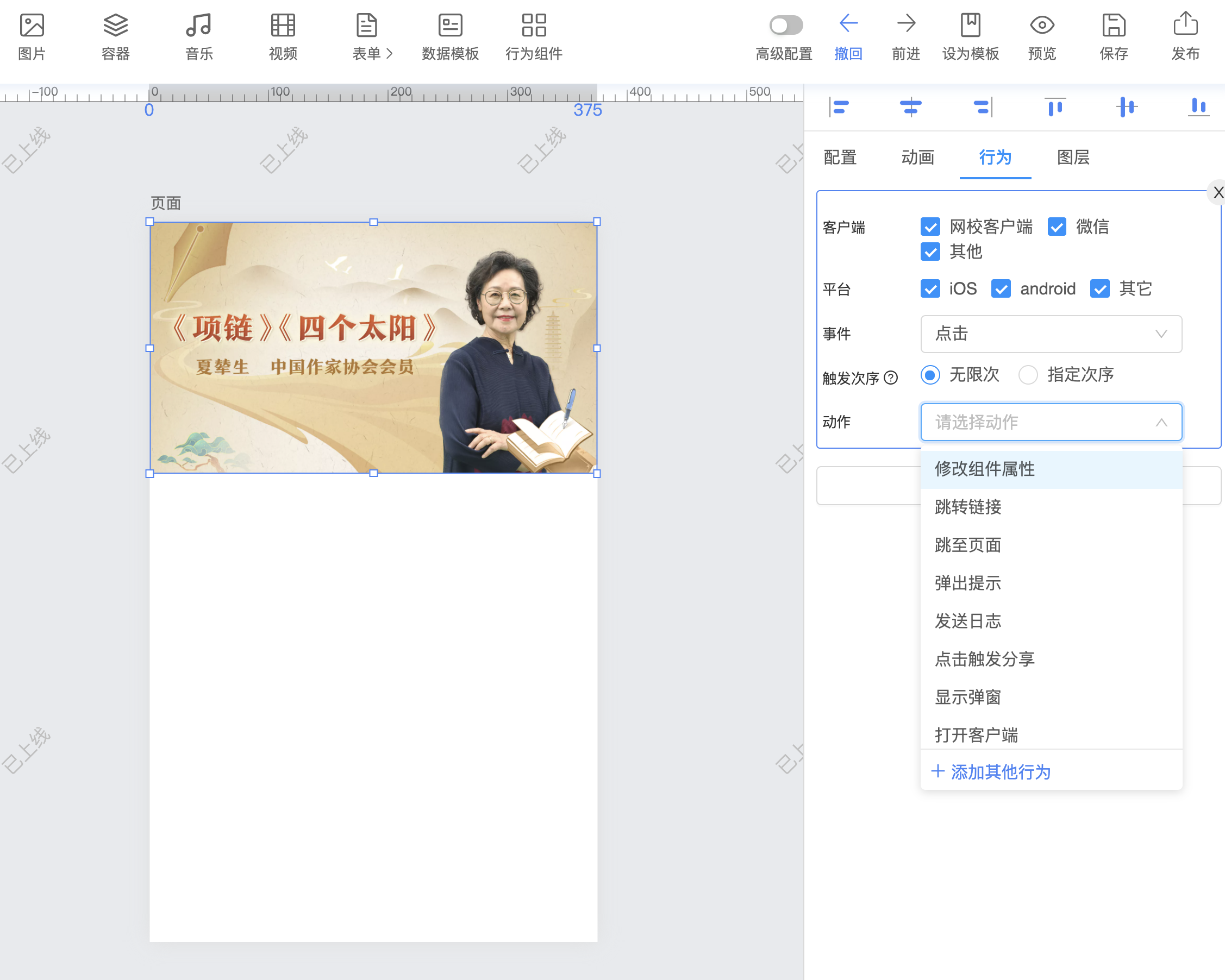
Task: Click the 视频 video component icon
Action: (x=283, y=26)
